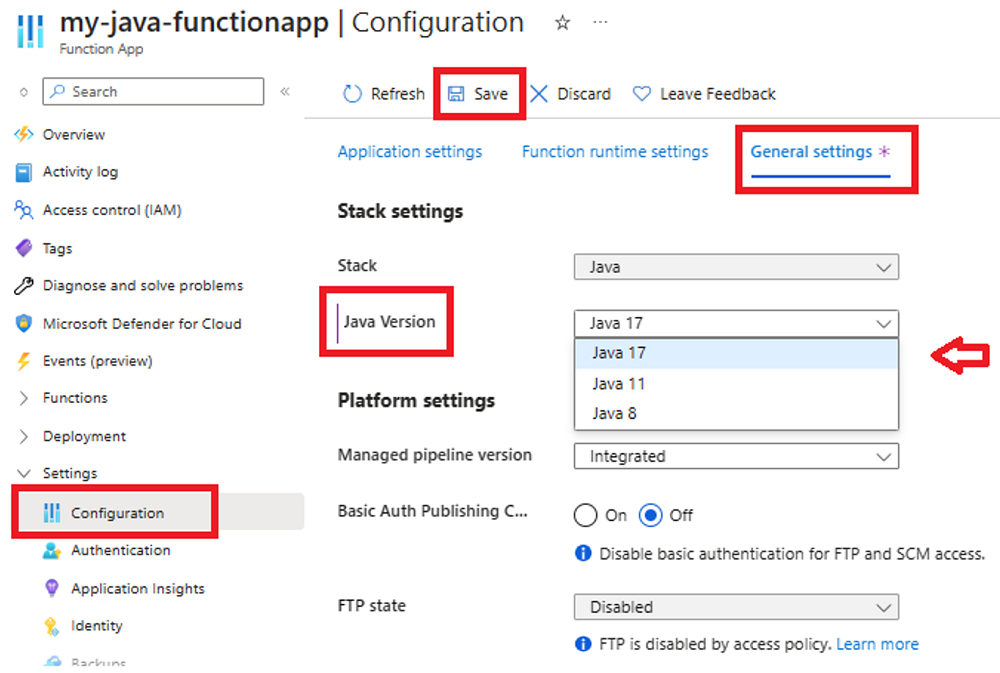1000x673 pixels.
Task: Open the Tags page
Action: coord(58,248)
